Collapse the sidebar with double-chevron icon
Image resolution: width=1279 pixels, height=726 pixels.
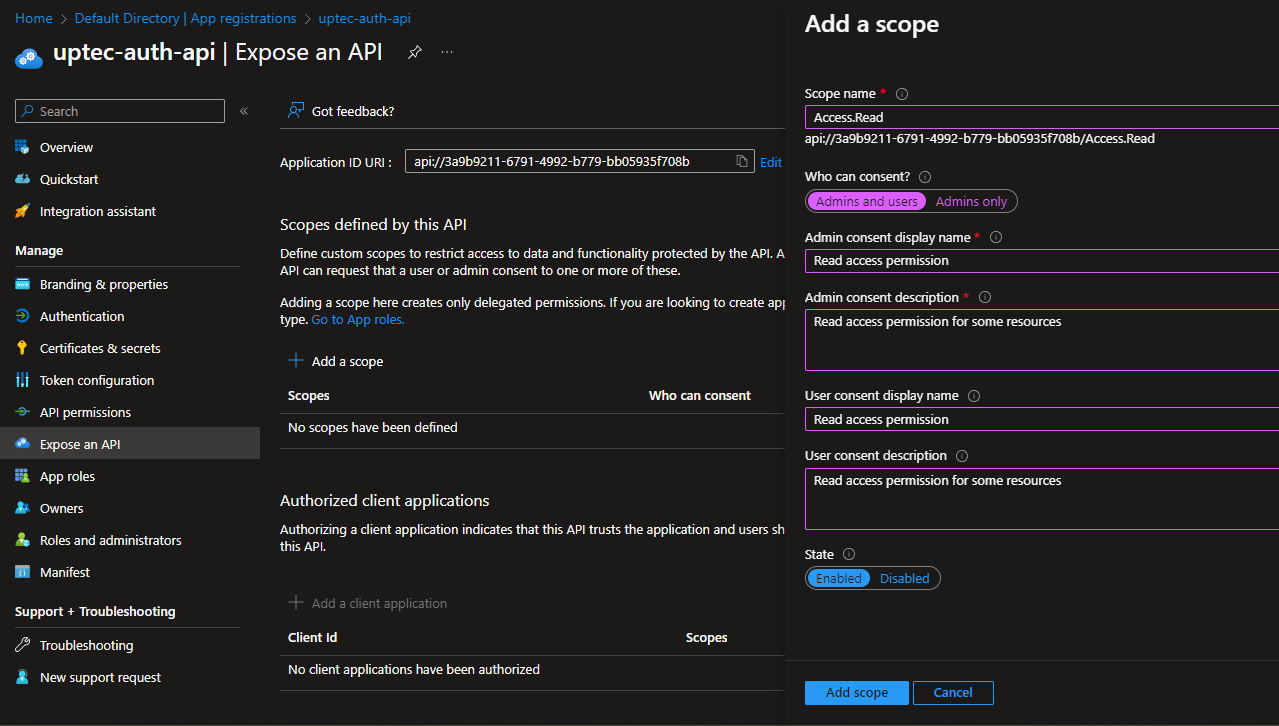(244, 111)
